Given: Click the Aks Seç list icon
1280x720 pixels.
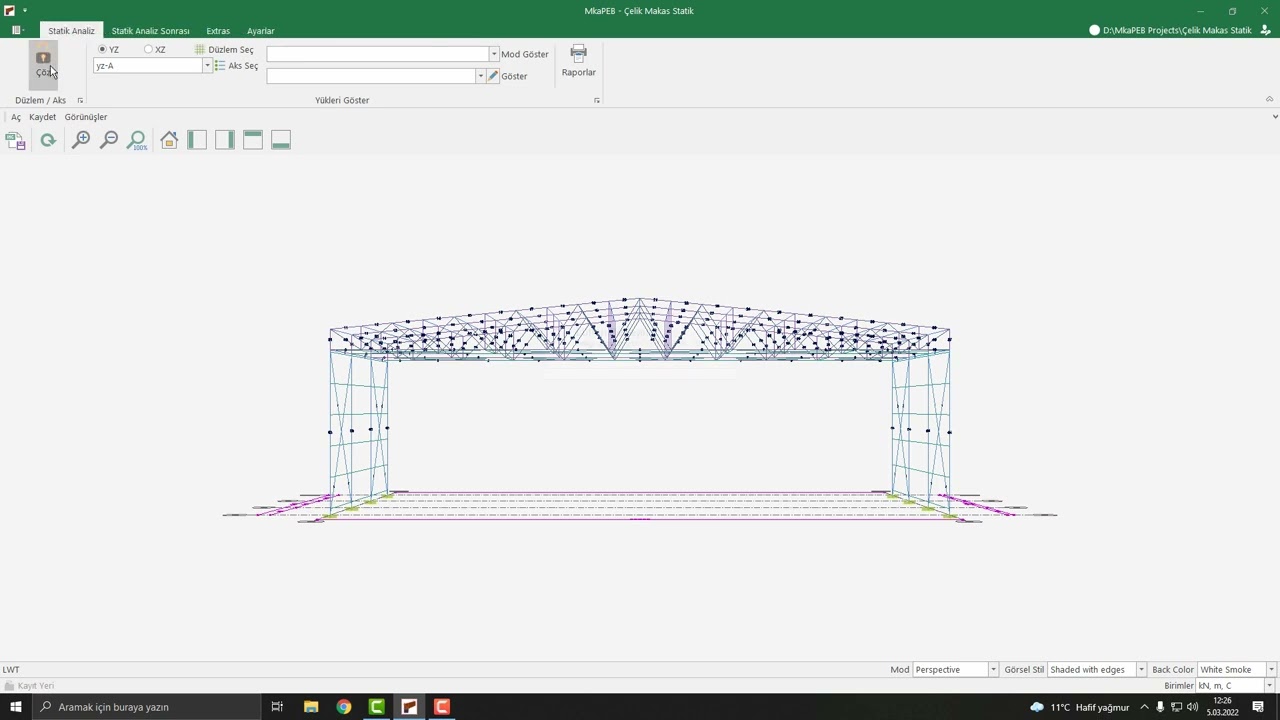Looking at the screenshot, I should [x=220, y=65].
